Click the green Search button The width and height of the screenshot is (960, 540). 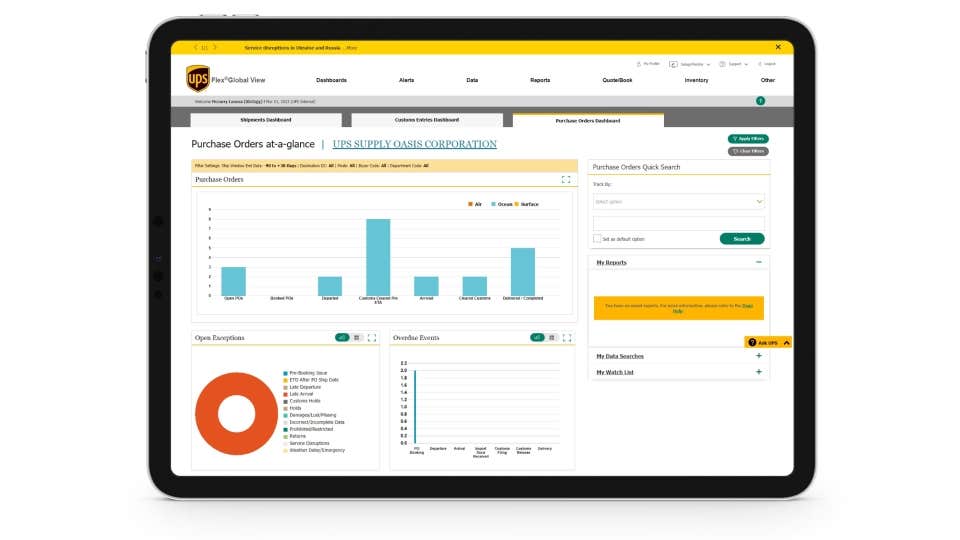pyautogui.click(x=742, y=239)
